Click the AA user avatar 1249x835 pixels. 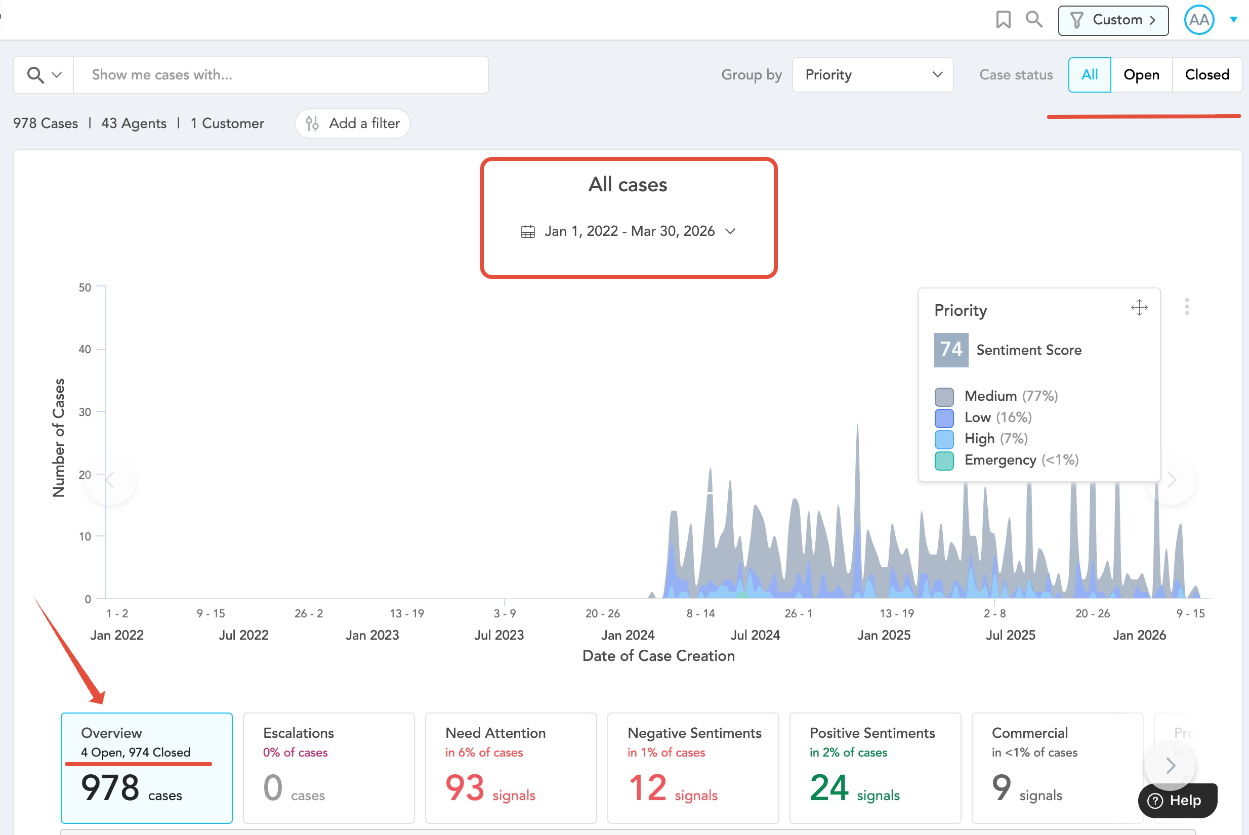coord(1199,20)
